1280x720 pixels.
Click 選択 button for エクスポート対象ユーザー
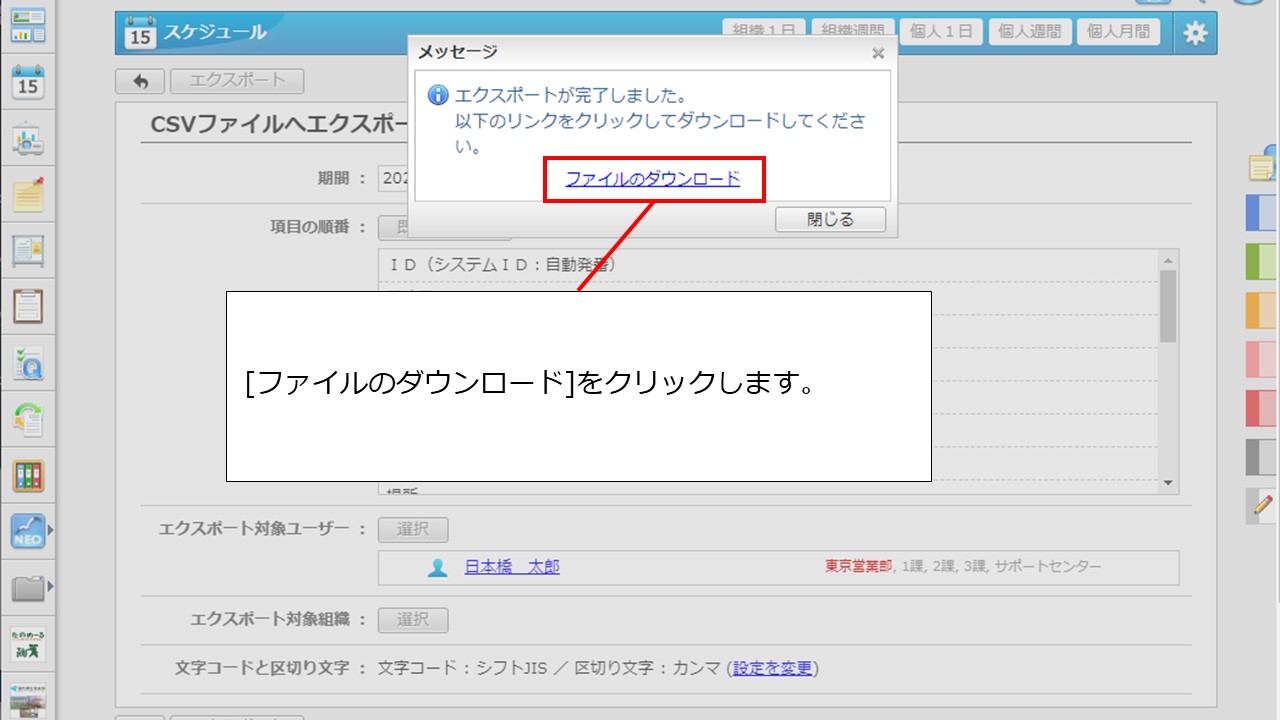tap(413, 529)
